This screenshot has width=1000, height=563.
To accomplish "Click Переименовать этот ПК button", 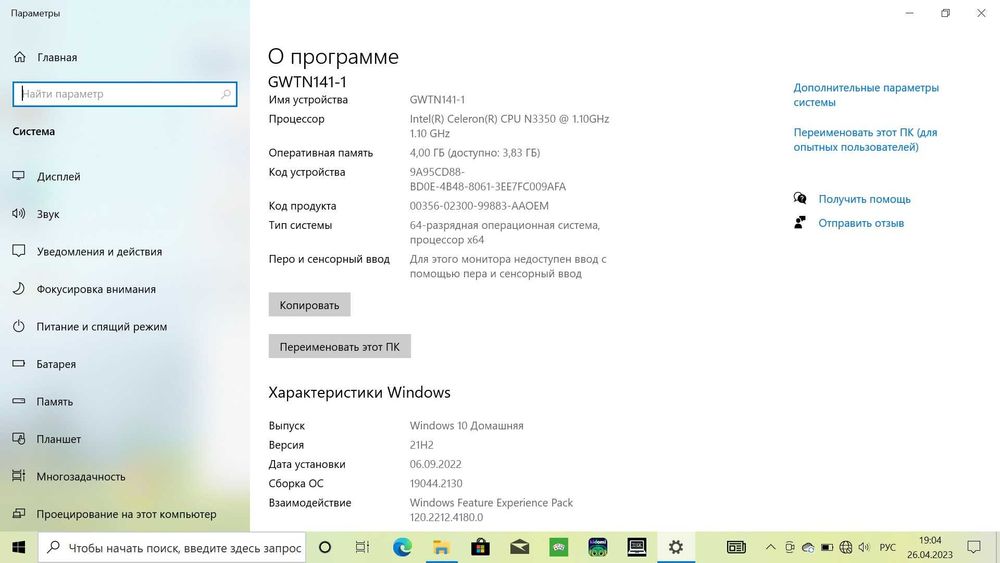I will pyautogui.click(x=339, y=347).
